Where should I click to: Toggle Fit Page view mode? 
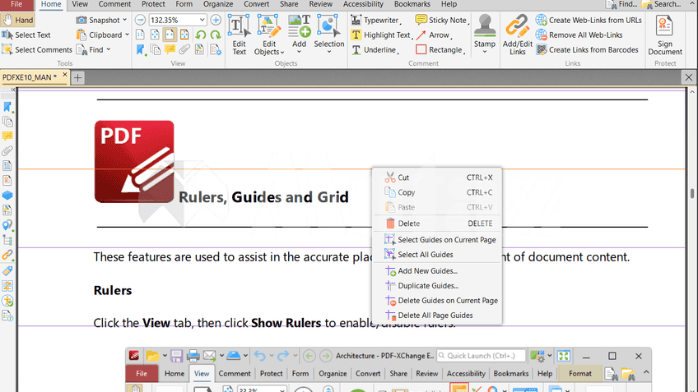tap(155, 35)
